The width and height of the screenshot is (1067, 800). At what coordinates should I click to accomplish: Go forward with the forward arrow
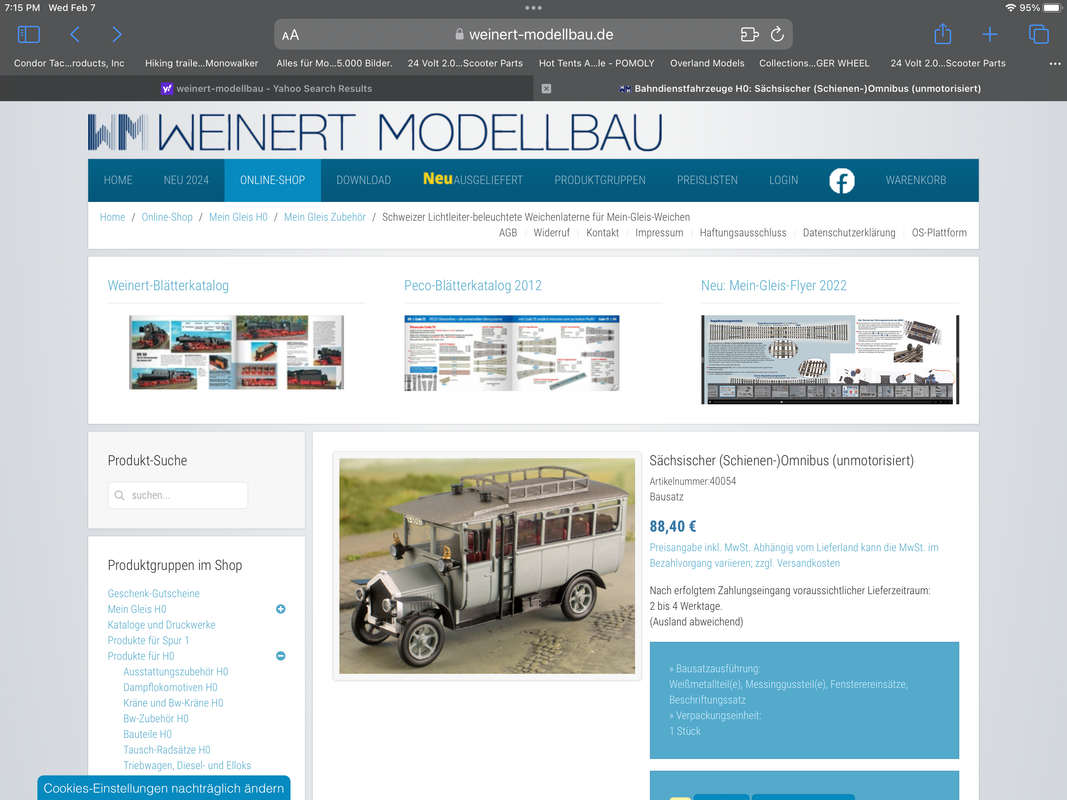click(x=116, y=34)
